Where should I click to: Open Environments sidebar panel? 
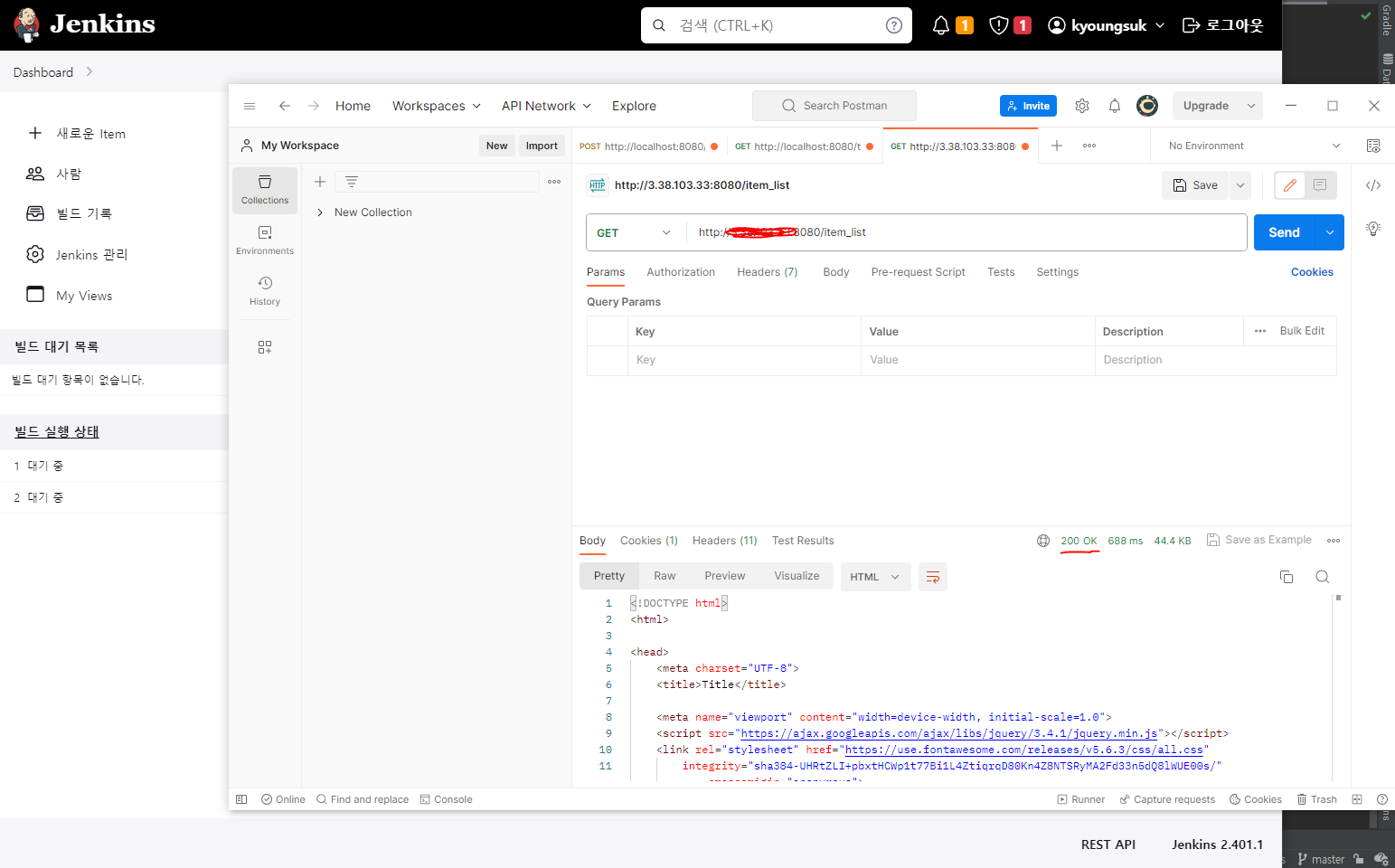pyautogui.click(x=265, y=241)
